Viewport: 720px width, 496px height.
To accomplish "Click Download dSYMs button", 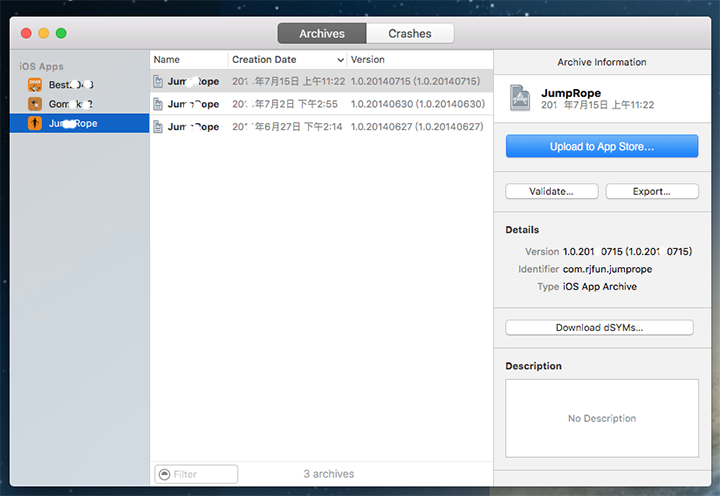I will [x=599, y=328].
